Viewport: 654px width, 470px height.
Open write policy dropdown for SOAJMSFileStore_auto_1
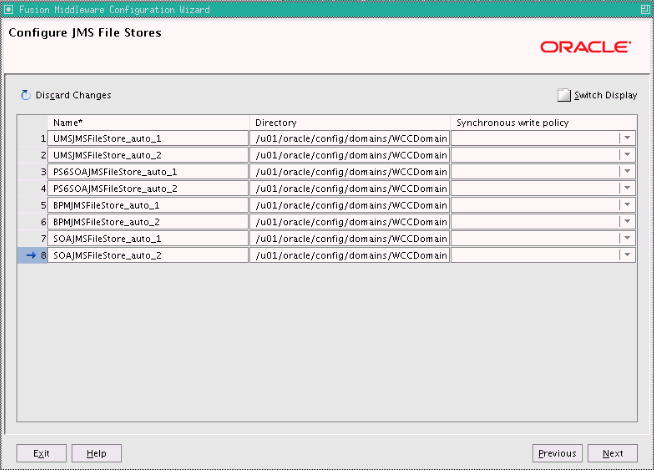627,238
